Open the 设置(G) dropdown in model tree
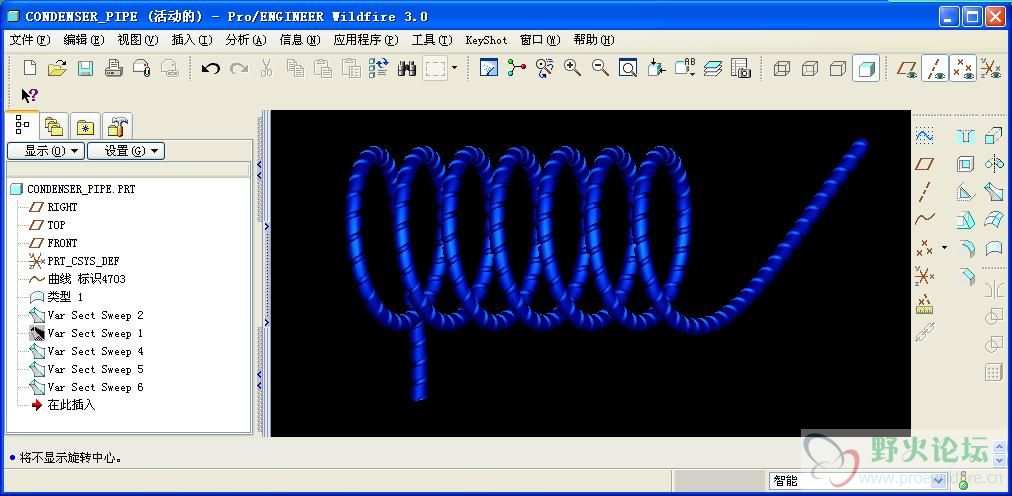 pyautogui.click(x=126, y=151)
